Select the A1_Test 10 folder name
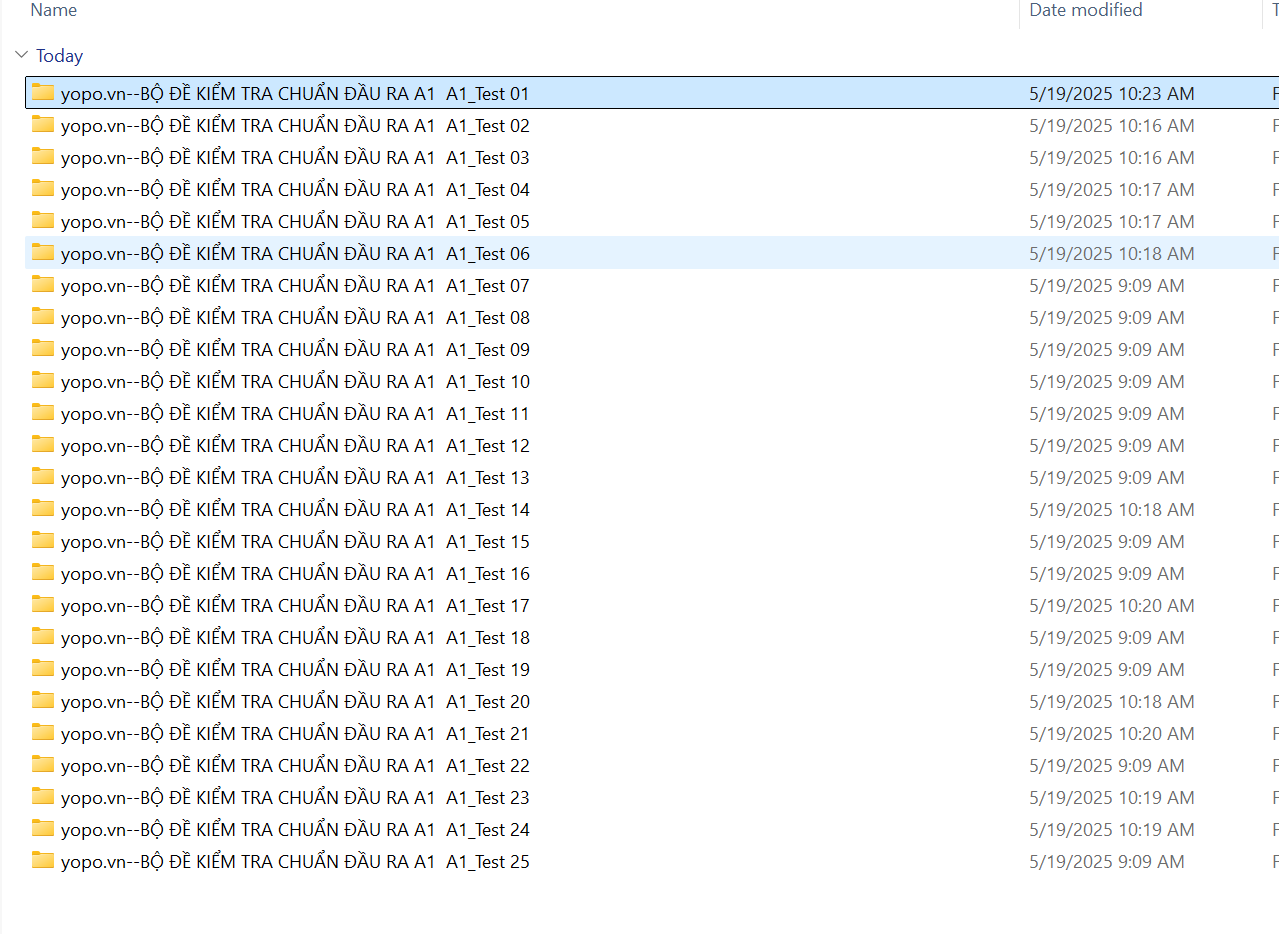Image resolution: width=1279 pixels, height=934 pixels. (295, 382)
